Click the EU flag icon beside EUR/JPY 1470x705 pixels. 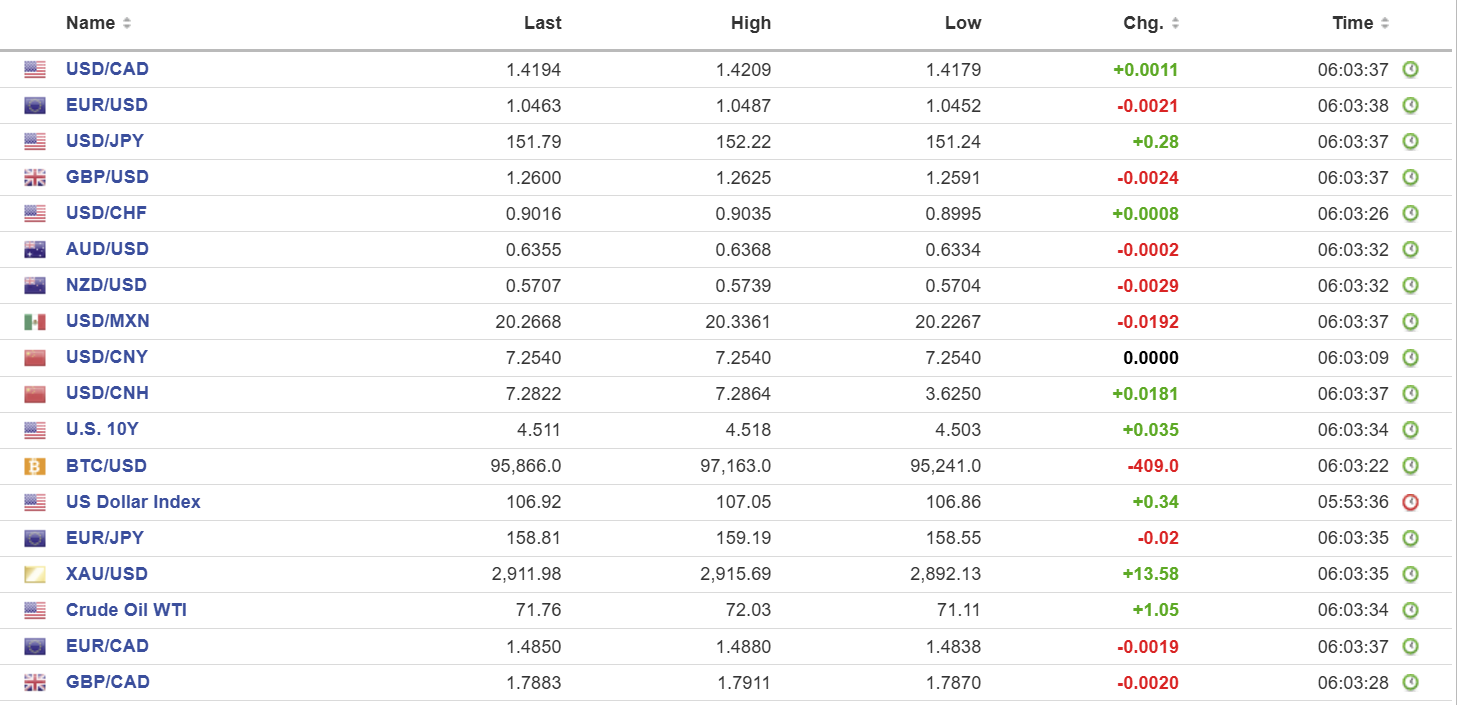pyautogui.click(x=35, y=538)
